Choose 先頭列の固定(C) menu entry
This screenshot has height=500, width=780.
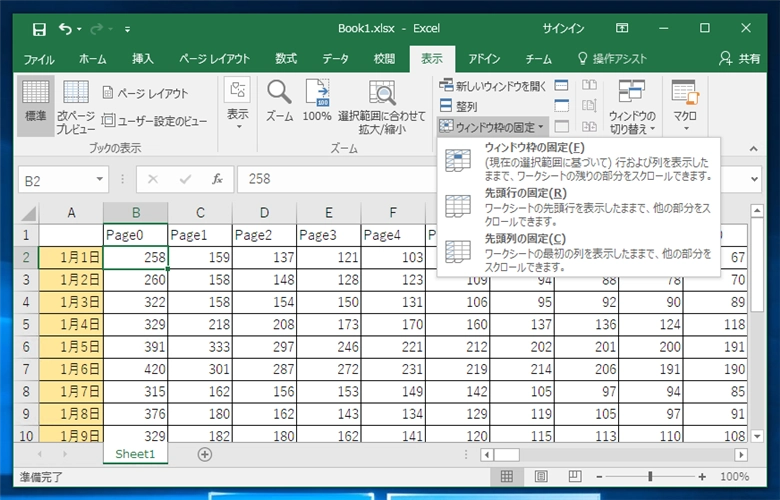pos(578,252)
